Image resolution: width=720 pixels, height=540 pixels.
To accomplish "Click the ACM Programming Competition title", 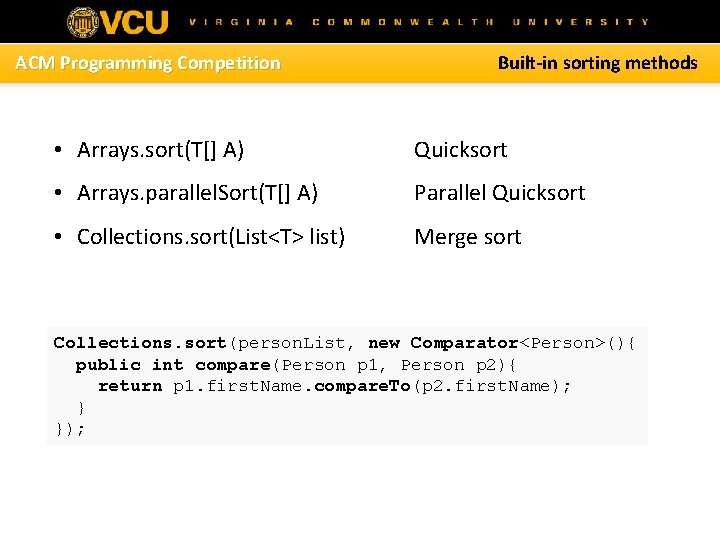I will [147, 63].
